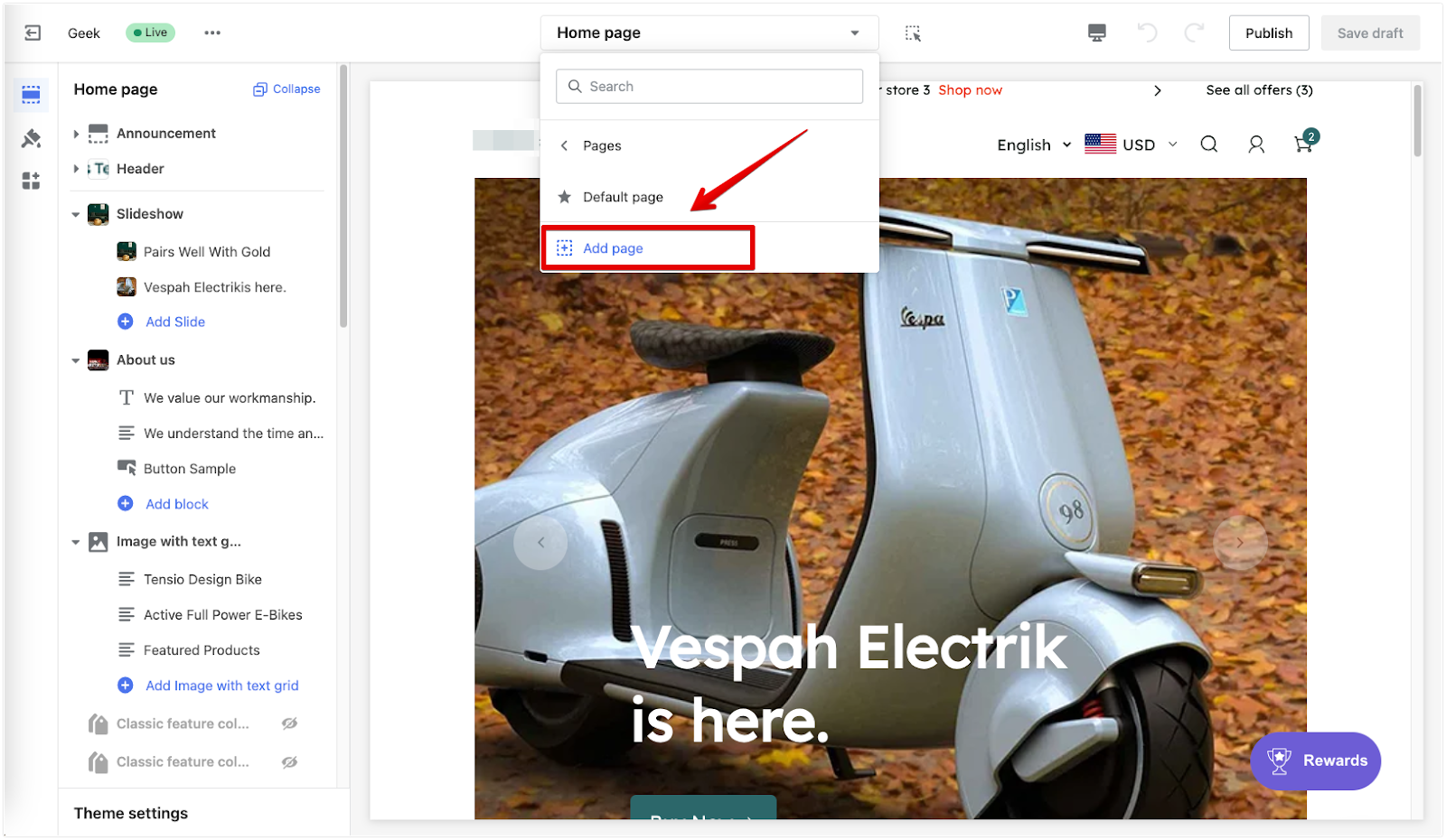Open the theme style brush sidebar icon
The height and width of the screenshot is (840, 1446).
tap(31, 138)
